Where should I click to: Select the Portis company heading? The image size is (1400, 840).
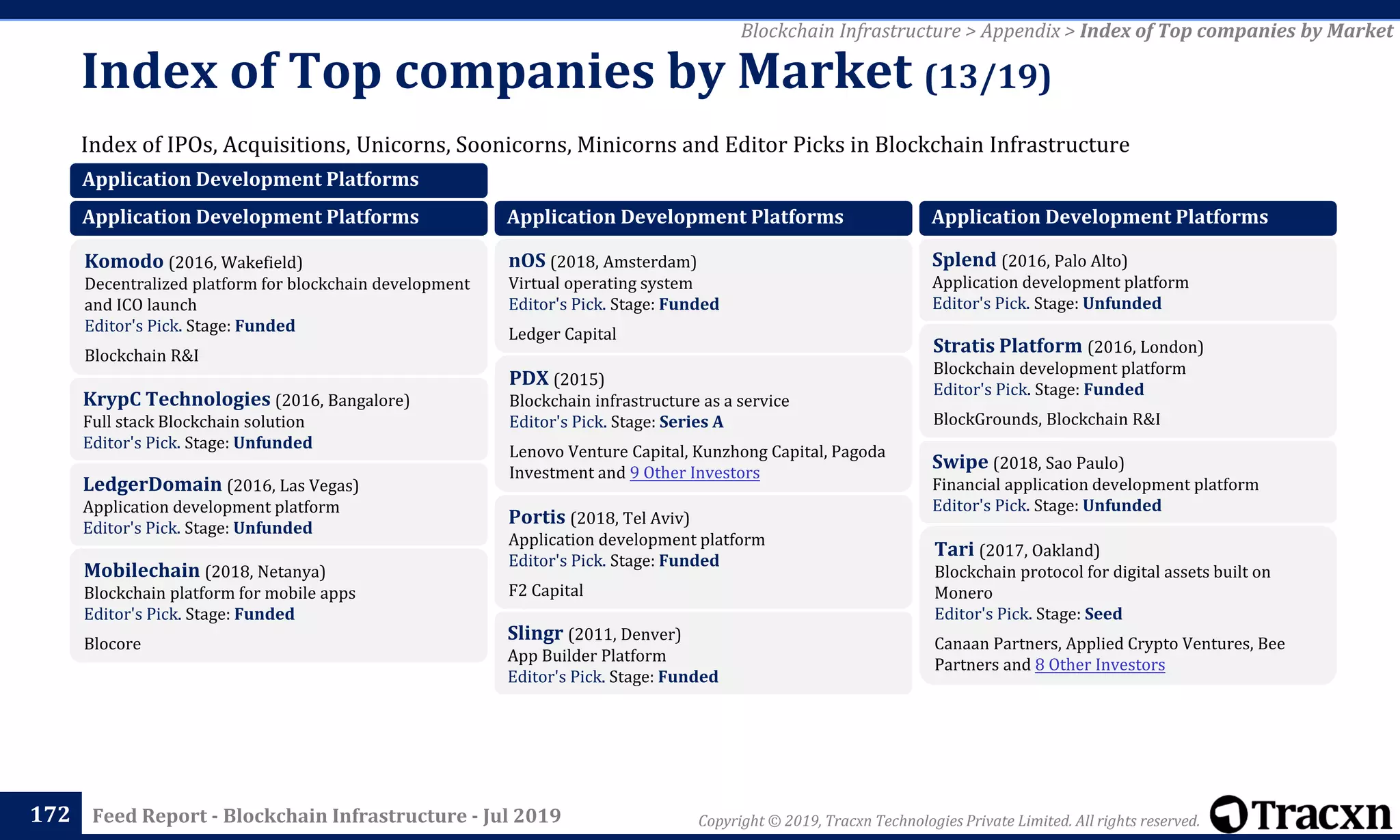(537, 517)
